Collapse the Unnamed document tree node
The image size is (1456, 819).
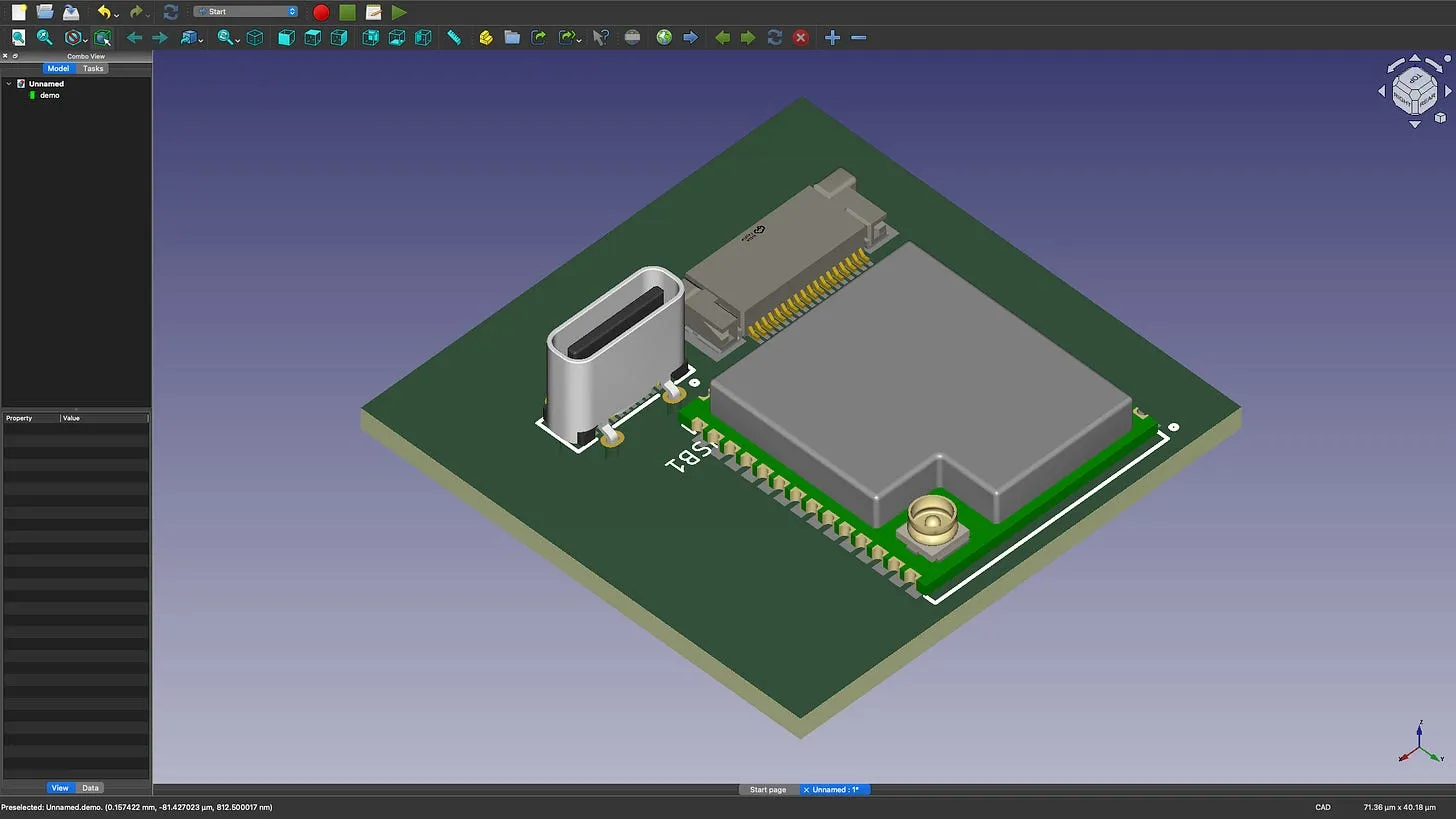(x=8, y=84)
